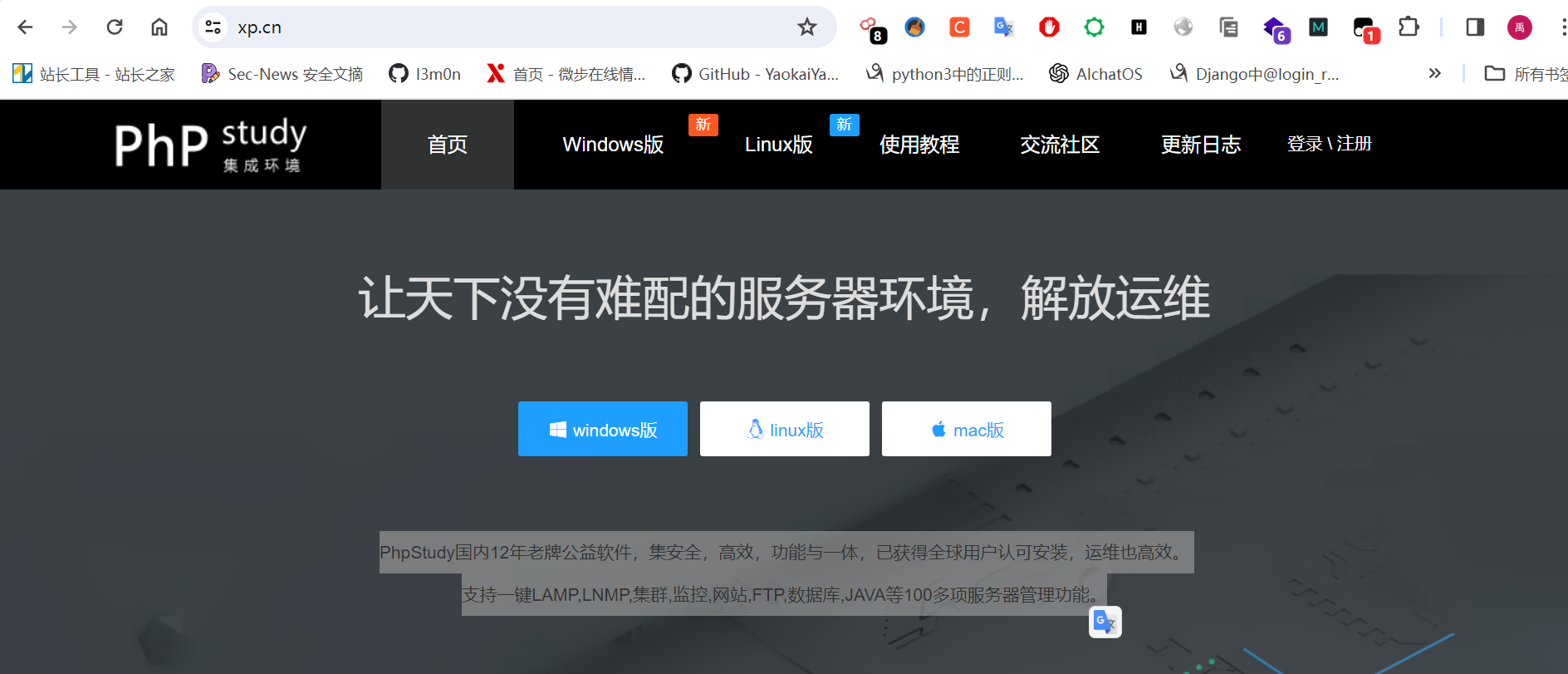This screenshot has width=1568, height=674.
Task: Open the extension with red badge 1
Action: (1365, 30)
